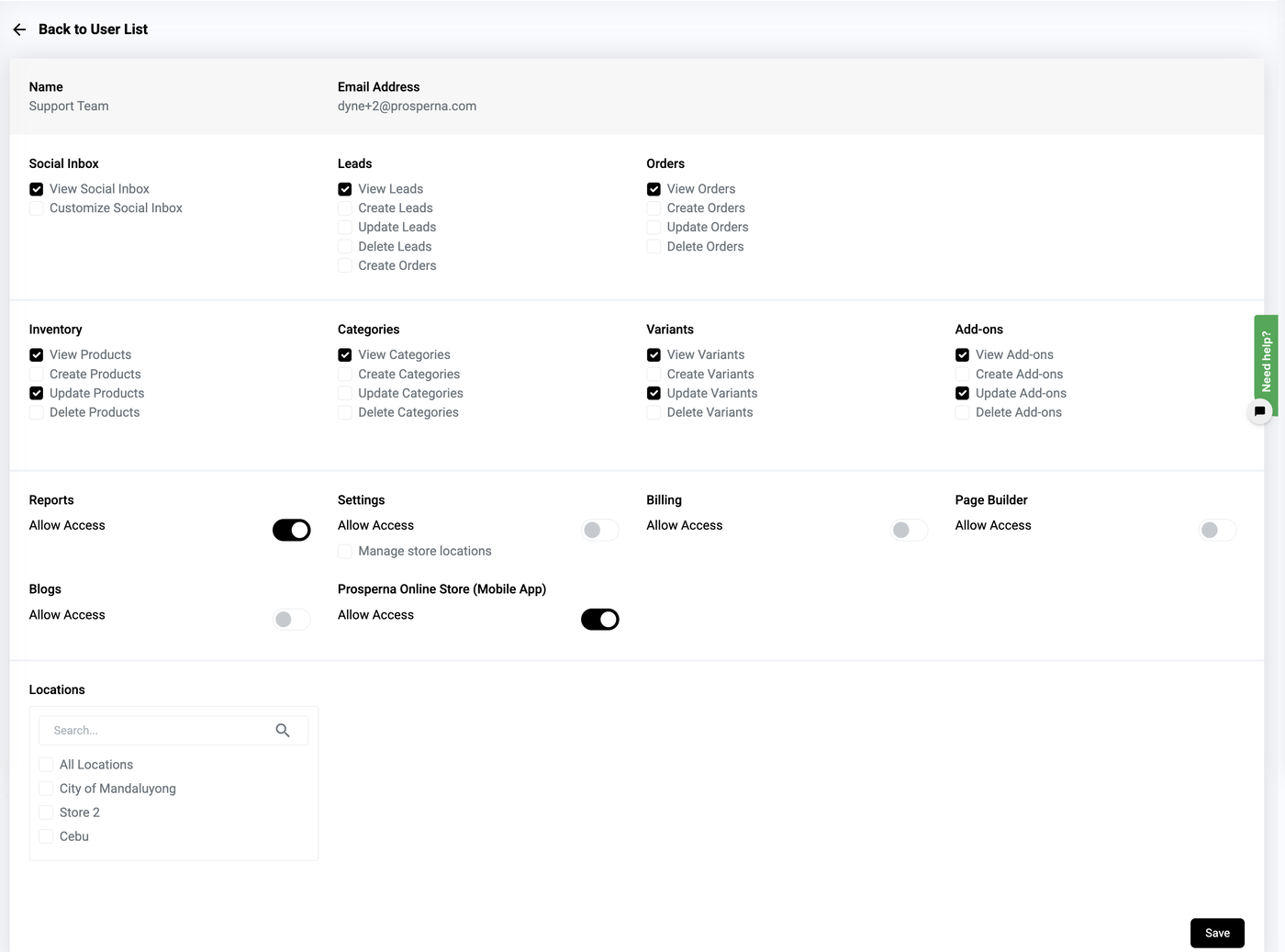Click the back arrow icon
Image resolution: width=1285 pixels, height=952 pixels.
coord(19,29)
